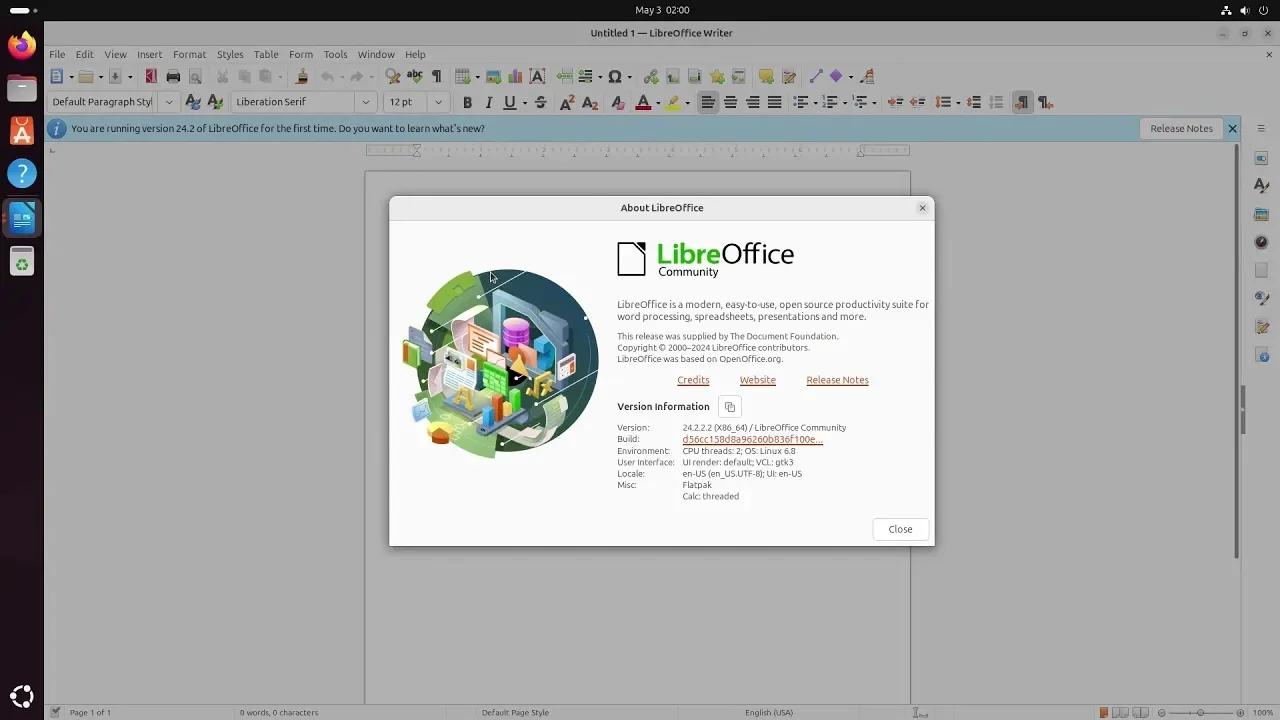Enable centered paragraph alignment
1280x720 pixels.
[730, 101]
